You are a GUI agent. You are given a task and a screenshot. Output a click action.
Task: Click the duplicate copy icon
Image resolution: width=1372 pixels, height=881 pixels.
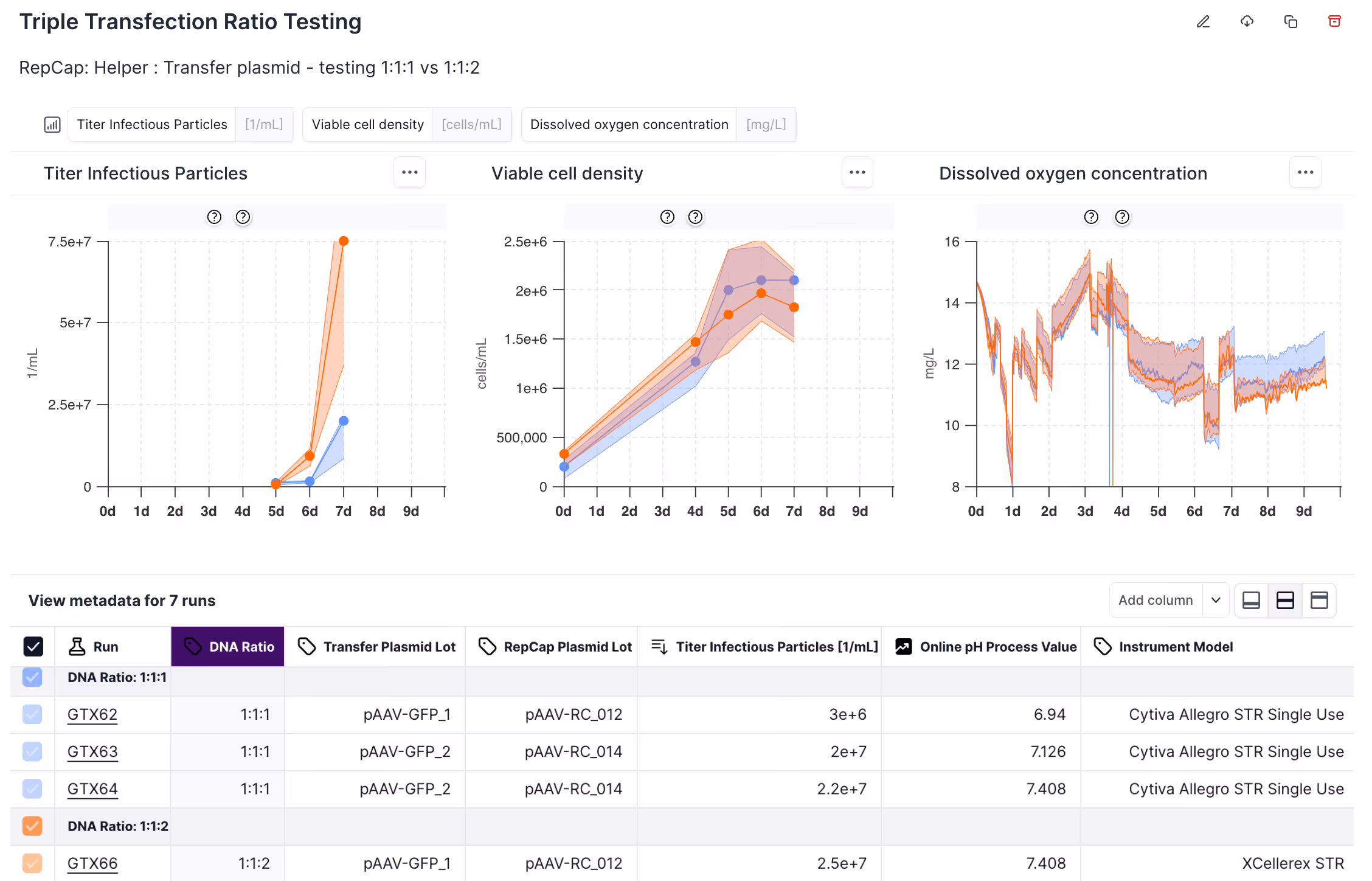coord(1291,22)
